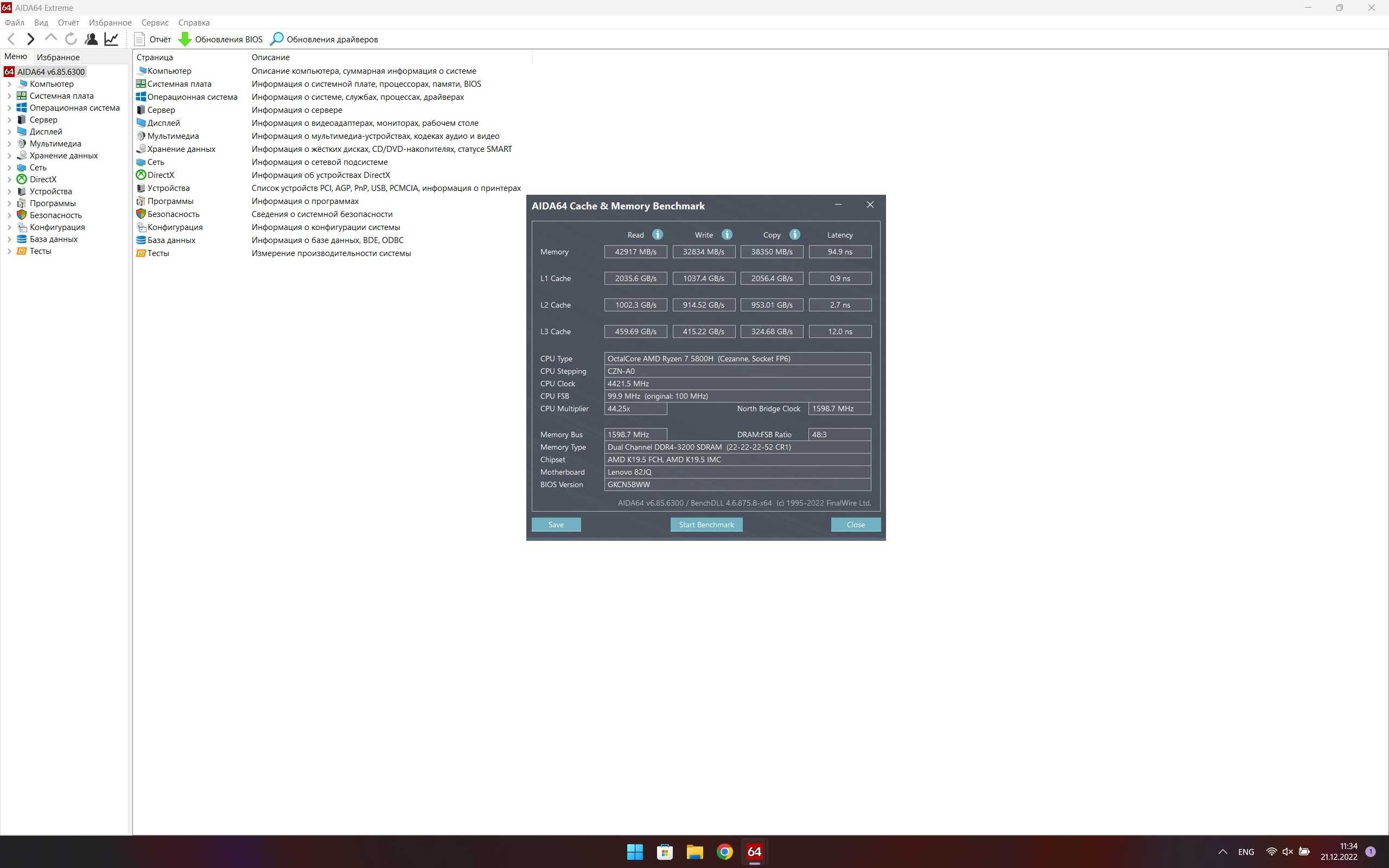Click Close button in benchmark dialog
The height and width of the screenshot is (868, 1389).
point(855,524)
